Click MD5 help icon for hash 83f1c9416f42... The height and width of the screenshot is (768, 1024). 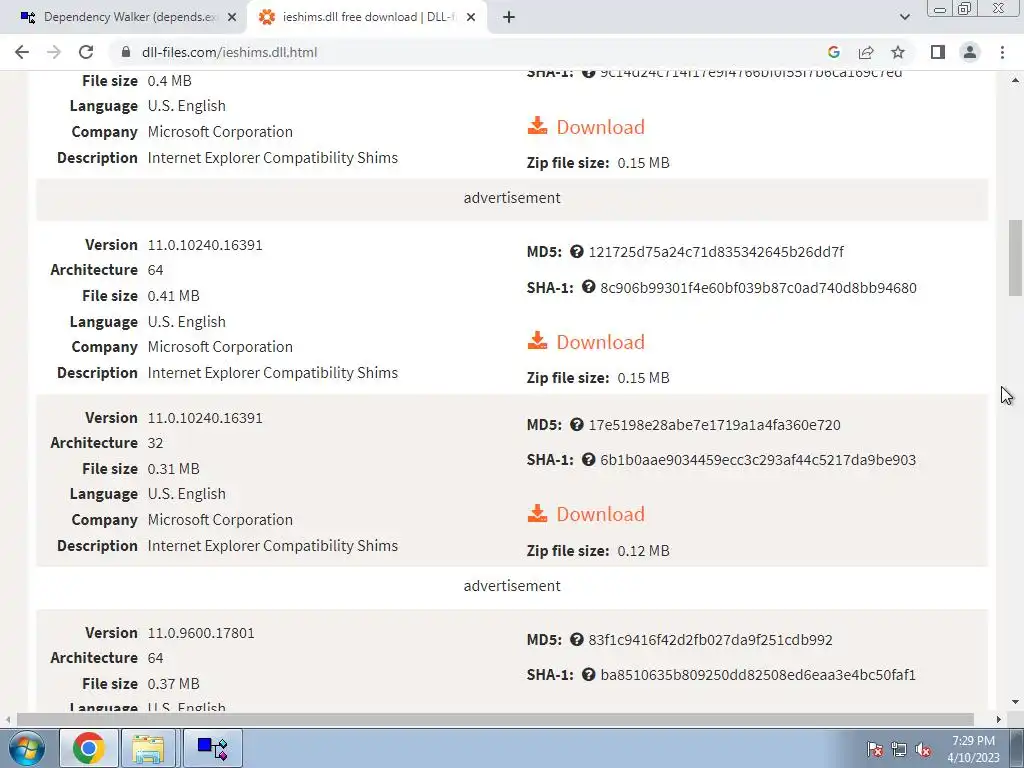[x=576, y=639]
